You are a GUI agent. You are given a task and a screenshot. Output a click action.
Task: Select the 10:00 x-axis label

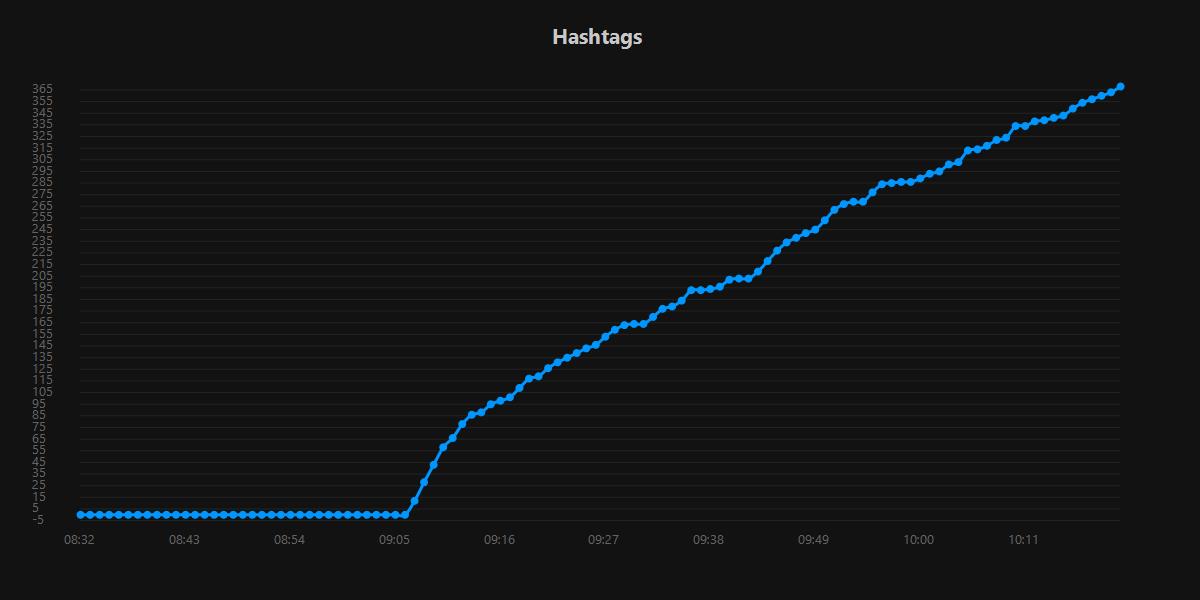[x=920, y=538]
